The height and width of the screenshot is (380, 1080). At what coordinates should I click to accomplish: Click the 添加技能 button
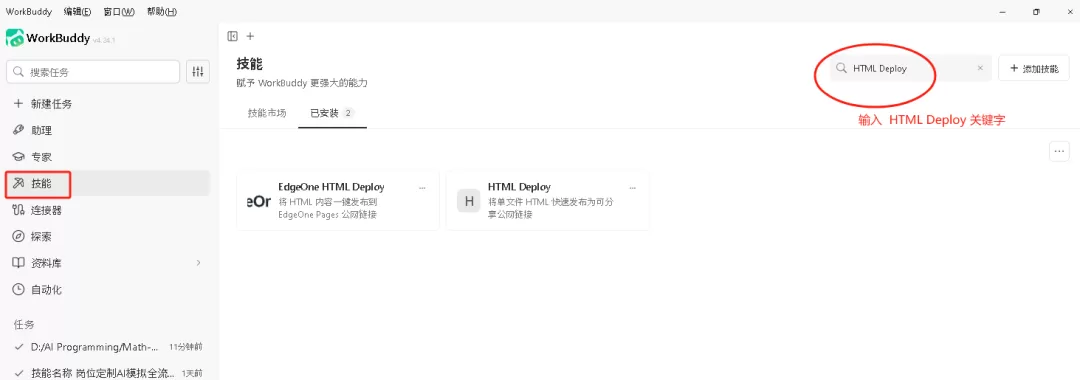[x=1034, y=68]
